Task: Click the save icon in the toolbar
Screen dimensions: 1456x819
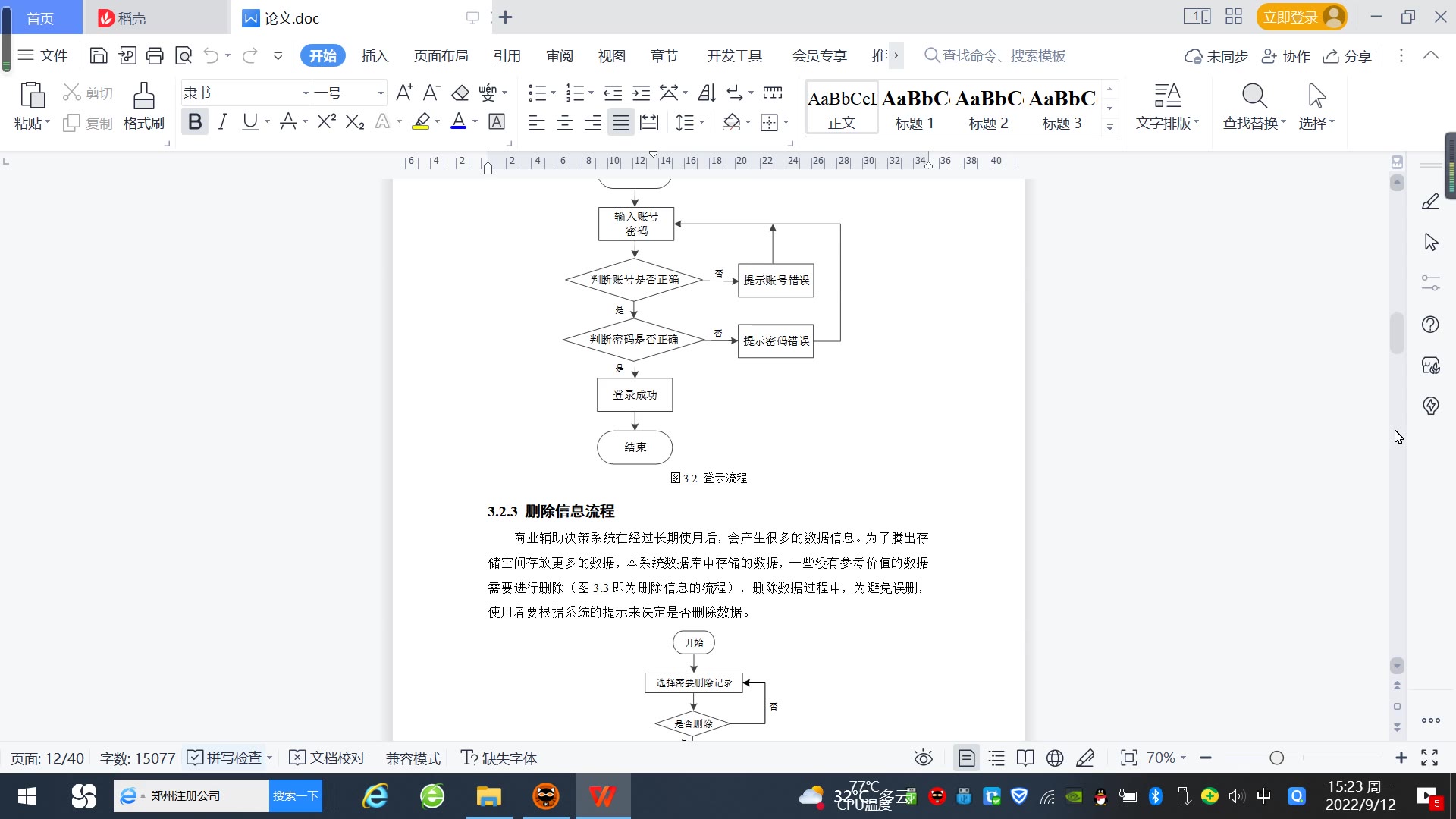Action: coord(98,55)
